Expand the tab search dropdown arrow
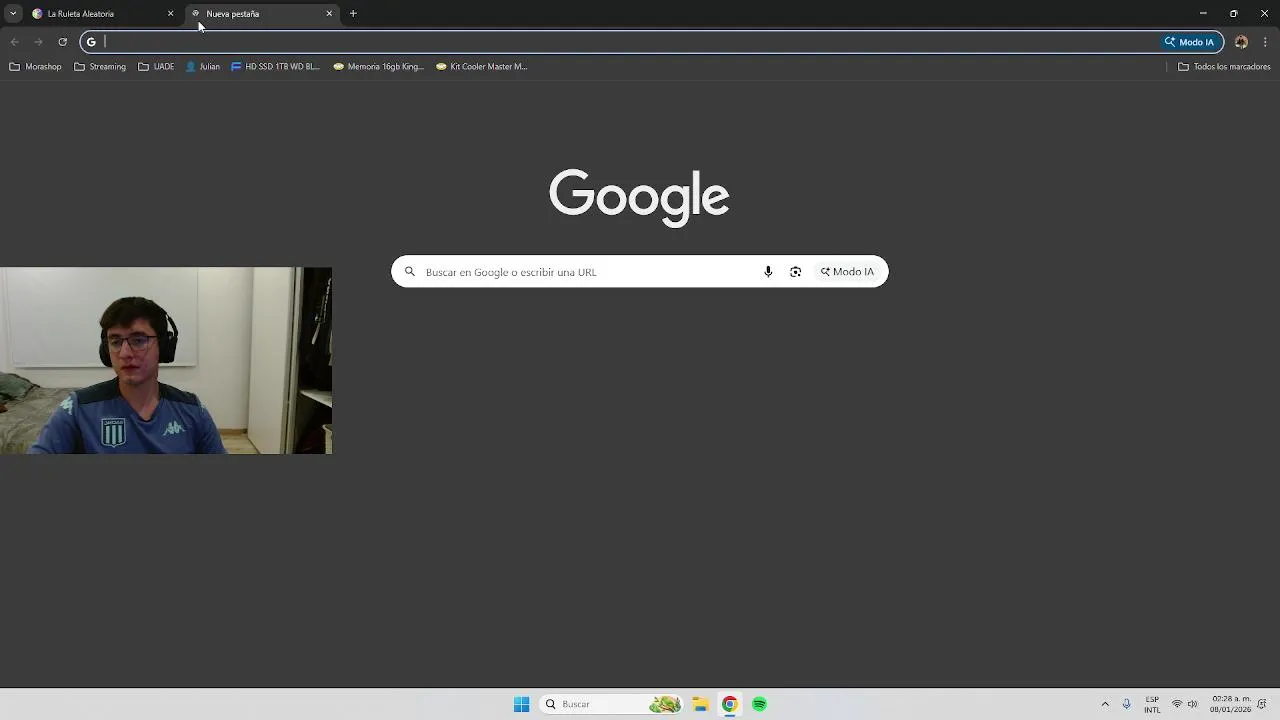 pos(13,14)
